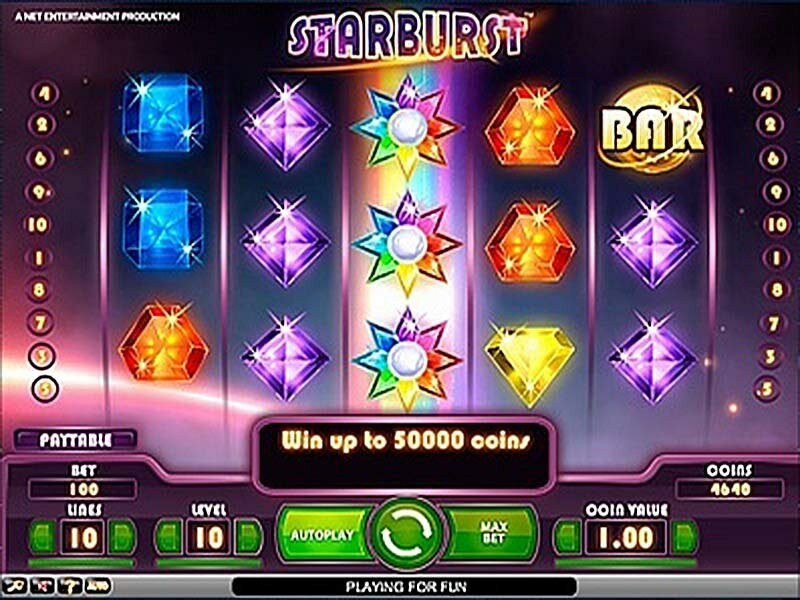Click the yellow diamond gem symbol

pos(529,361)
